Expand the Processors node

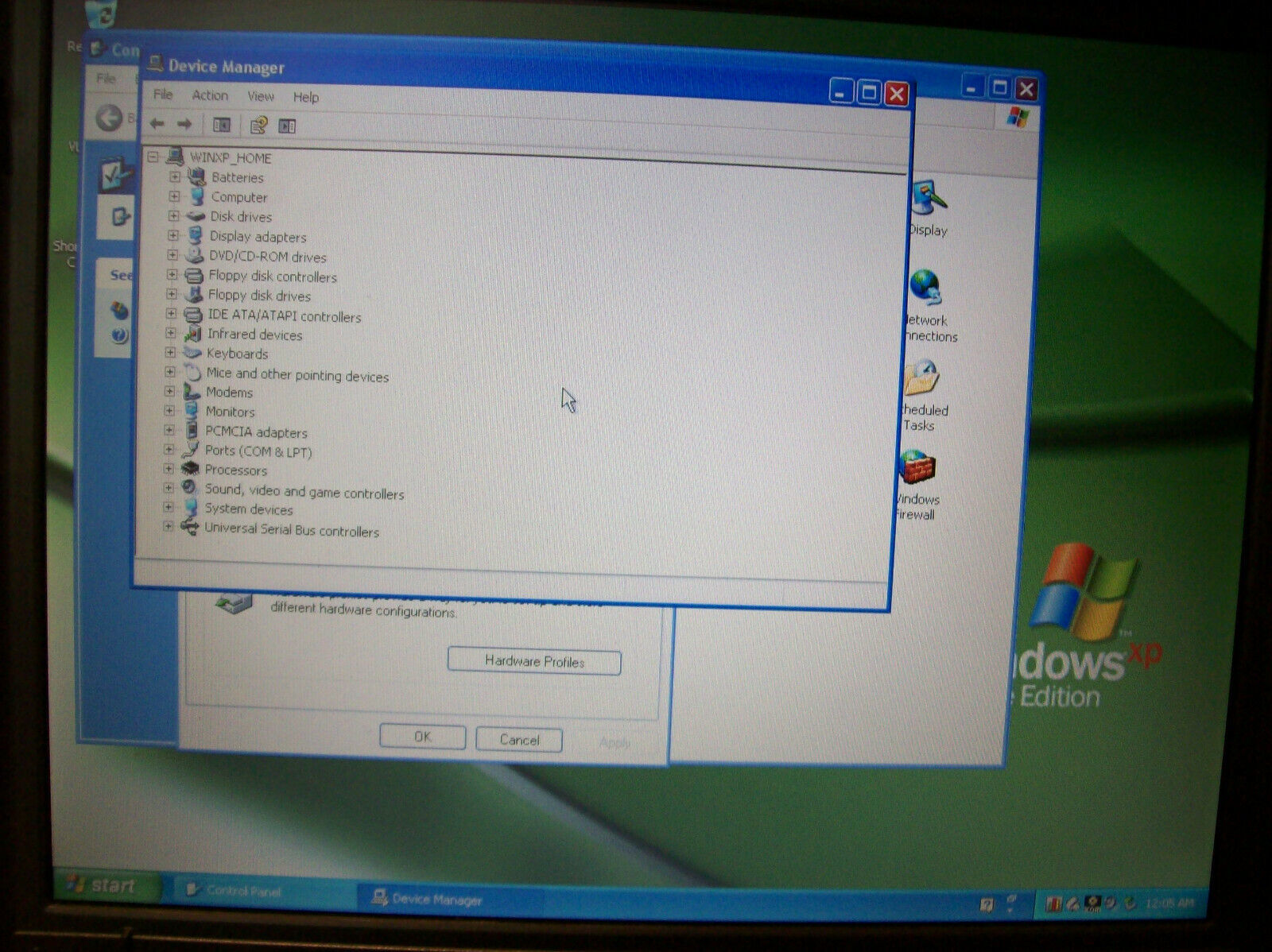pyautogui.click(x=169, y=469)
